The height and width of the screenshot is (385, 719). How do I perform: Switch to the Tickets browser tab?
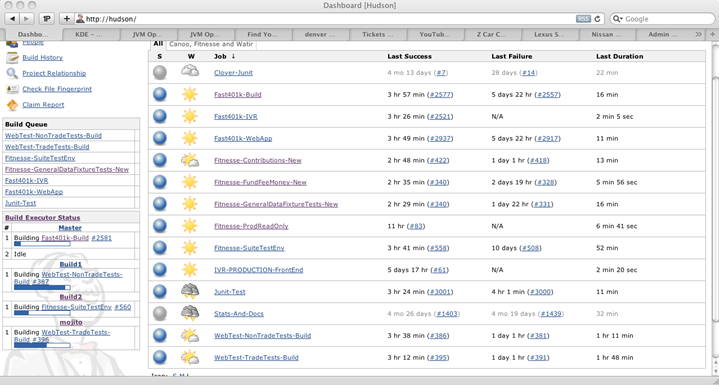coord(378,34)
